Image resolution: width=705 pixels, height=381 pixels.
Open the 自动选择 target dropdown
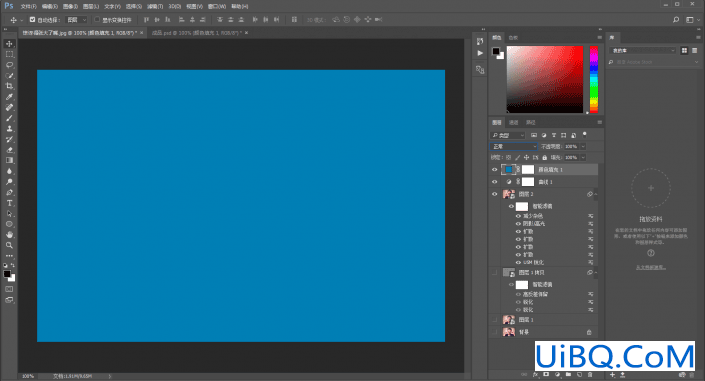click(76, 20)
